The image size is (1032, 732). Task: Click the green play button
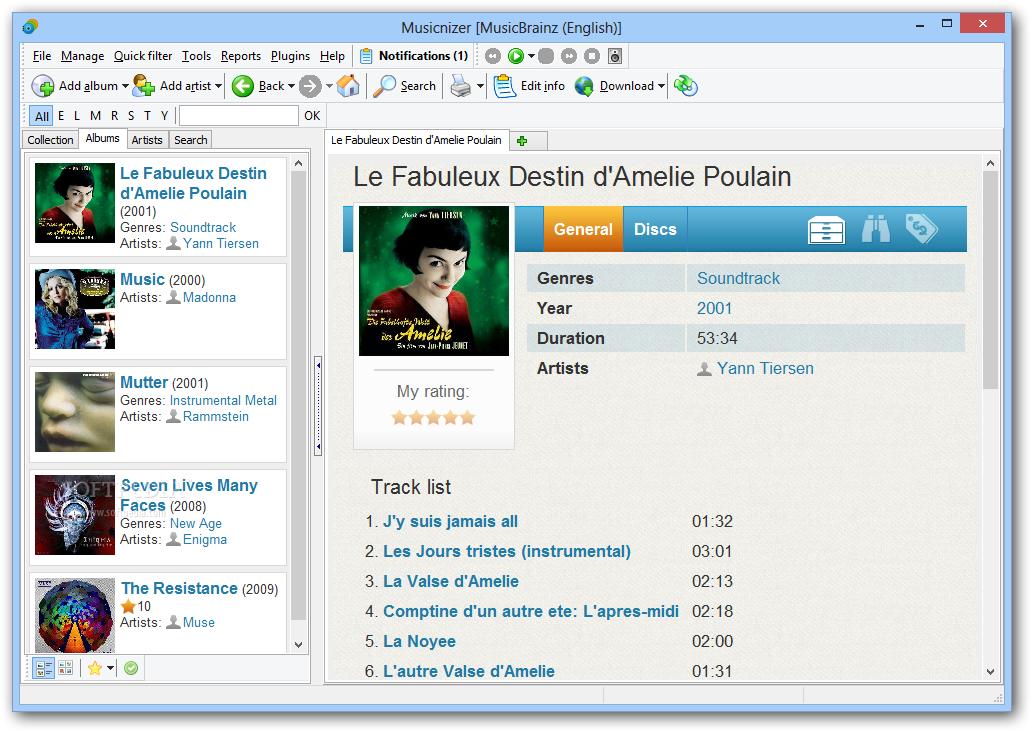516,56
